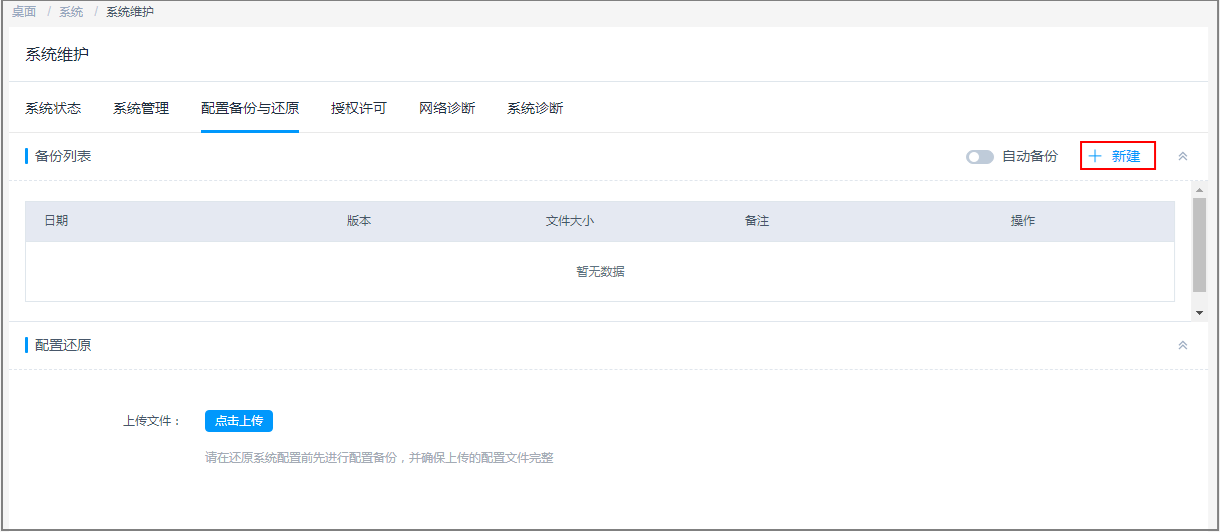
Task: Click the 备注 column header
Action: (757, 221)
